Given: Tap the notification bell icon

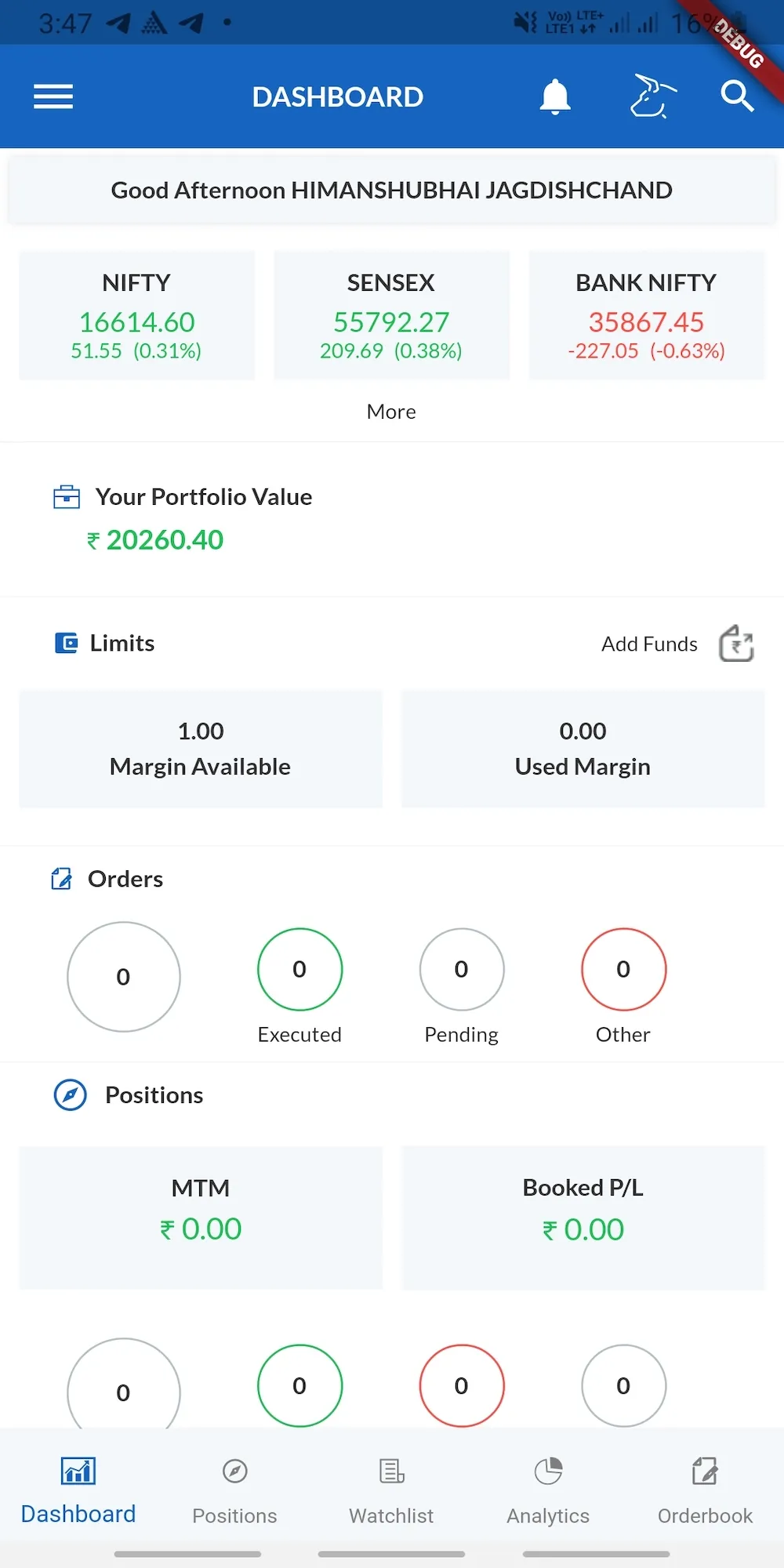Looking at the screenshot, I should [555, 97].
